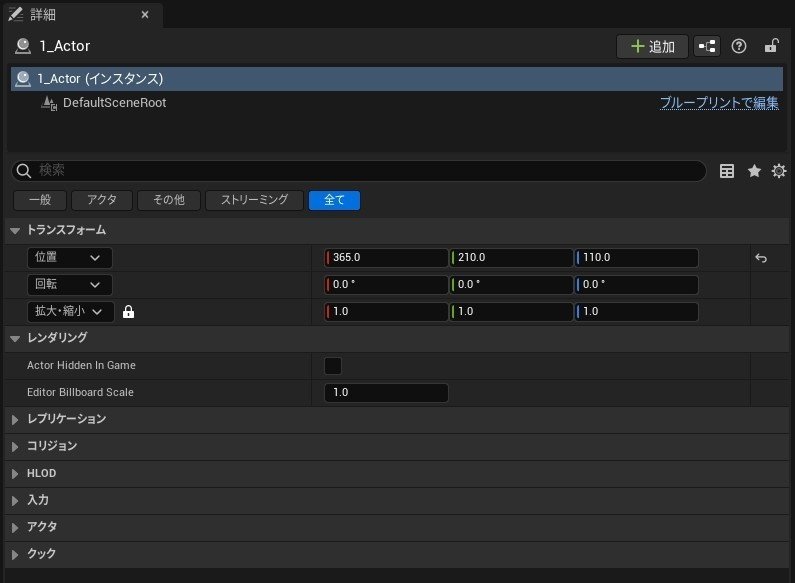Click location X field 365.0
The image size is (795, 583).
tap(386, 258)
